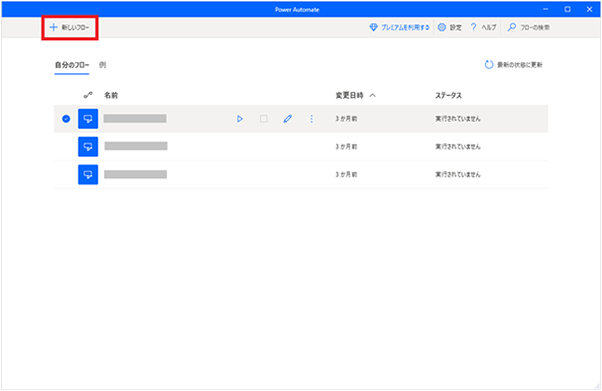
Task: Click the premium diamond icon
Action: (373, 27)
